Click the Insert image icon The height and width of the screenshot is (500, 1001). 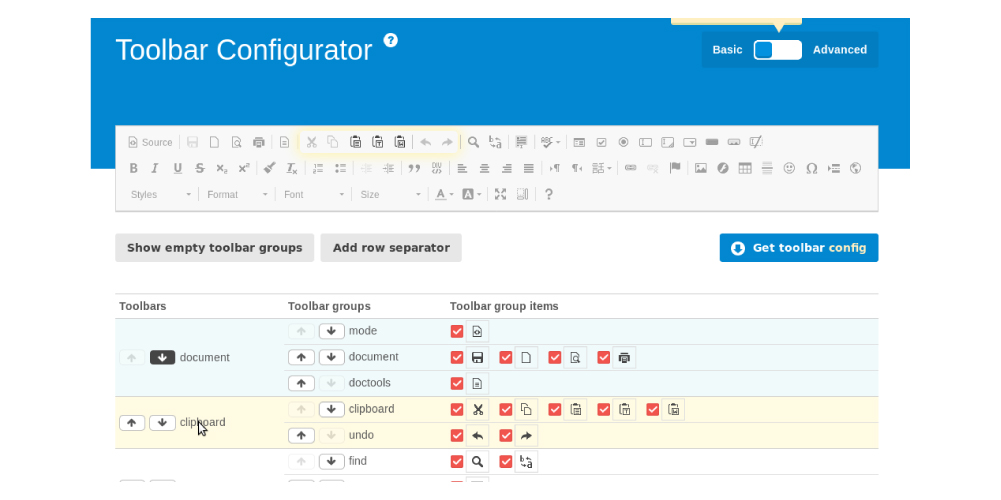coord(701,169)
